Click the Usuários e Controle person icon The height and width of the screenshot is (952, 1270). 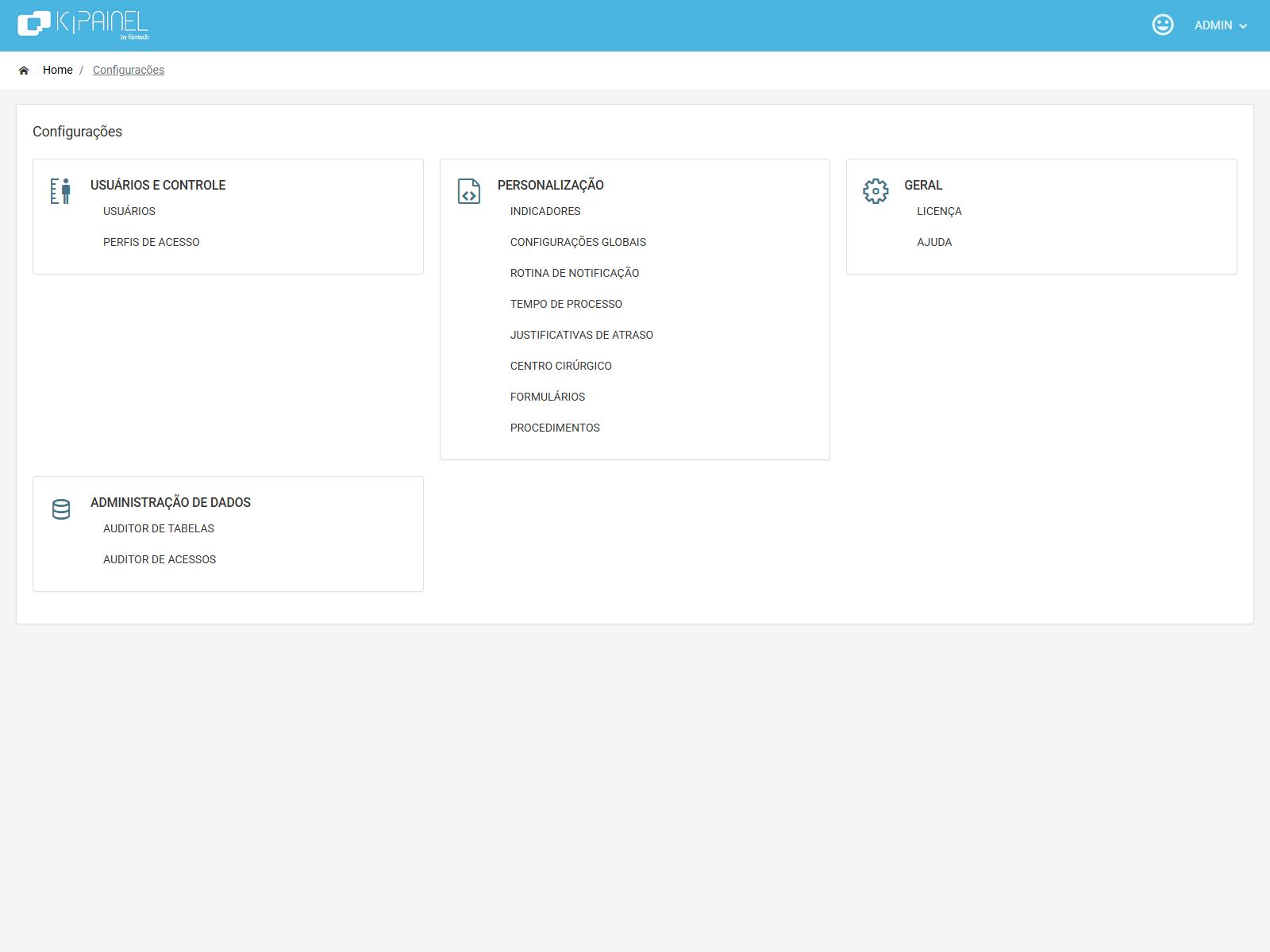[x=60, y=191]
